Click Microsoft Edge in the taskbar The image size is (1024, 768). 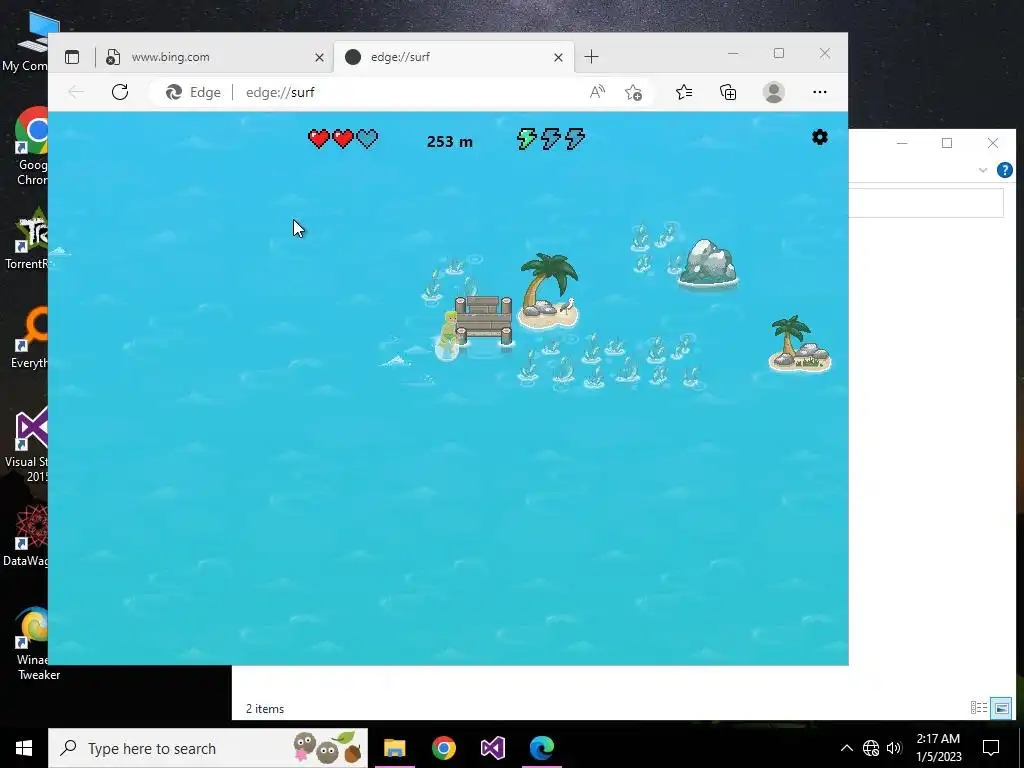pyautogui.click(x=541, y=748)
